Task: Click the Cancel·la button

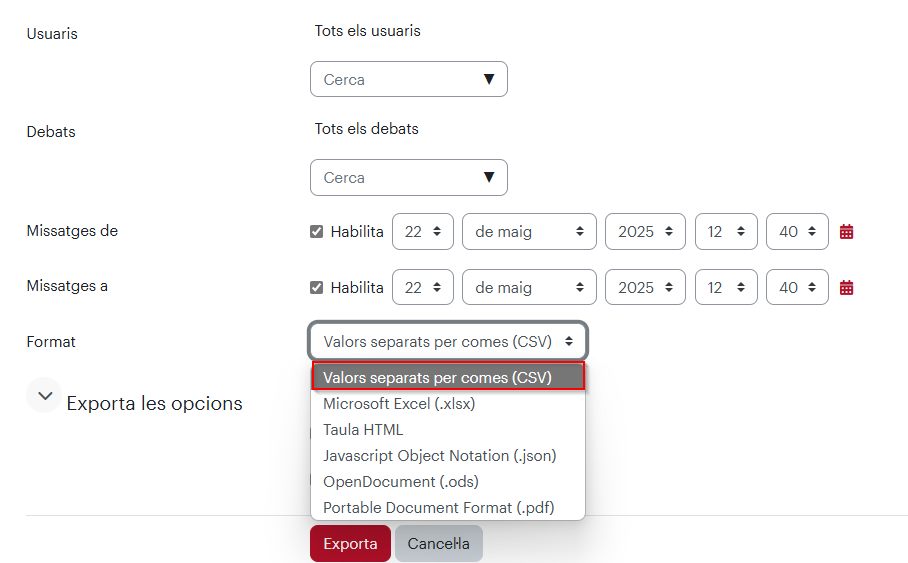Action: tap(439, 543)
